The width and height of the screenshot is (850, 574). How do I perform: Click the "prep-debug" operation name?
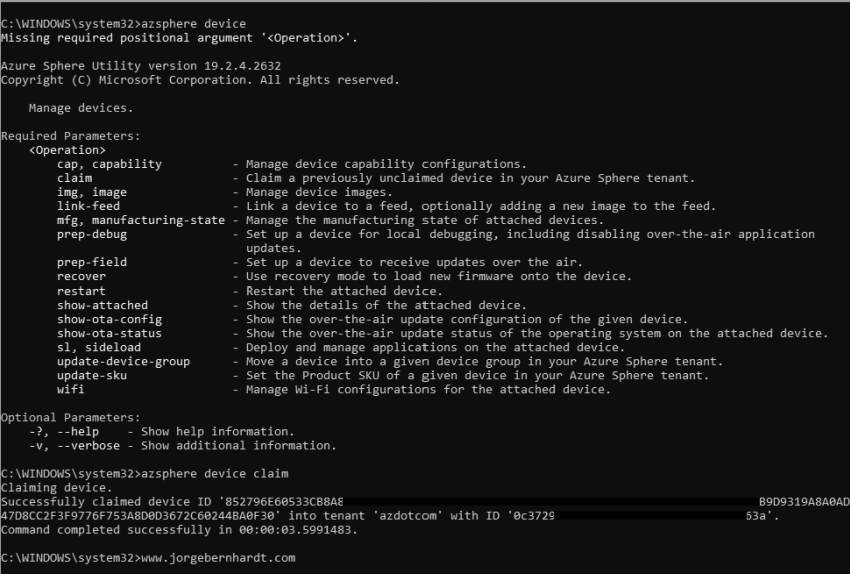point(92,234)
